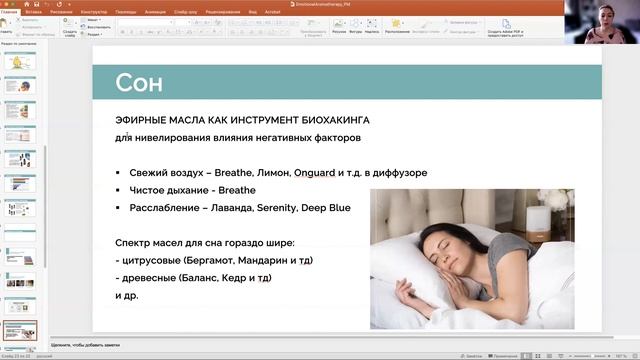Image resolution: width=640 pixels, height=360 pixels.
Task: Open the Слайд-шоу tab
Action: tap(185, 12)
